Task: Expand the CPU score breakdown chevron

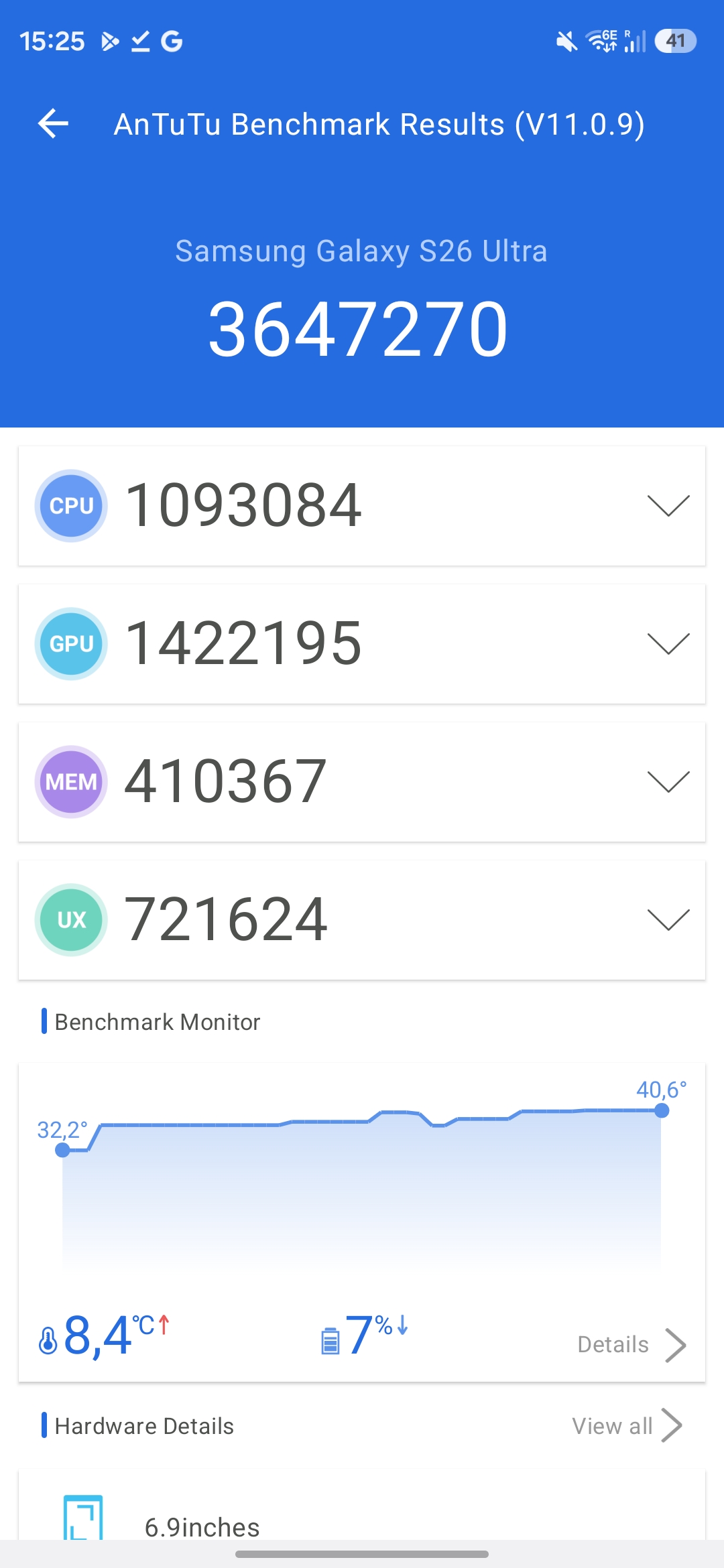Action: pos(668,506)
